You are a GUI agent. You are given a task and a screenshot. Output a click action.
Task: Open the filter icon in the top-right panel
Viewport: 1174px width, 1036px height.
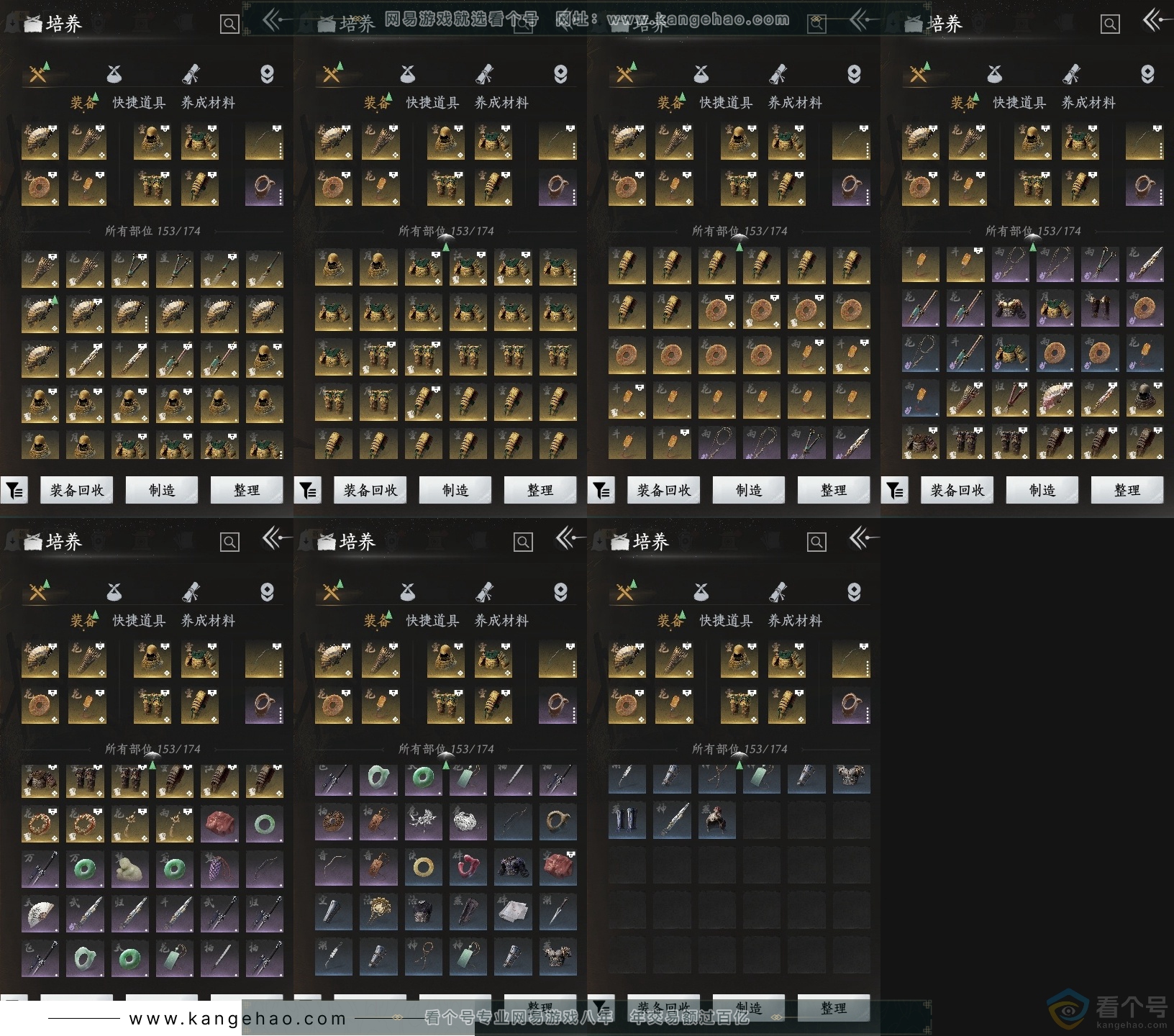895,491
